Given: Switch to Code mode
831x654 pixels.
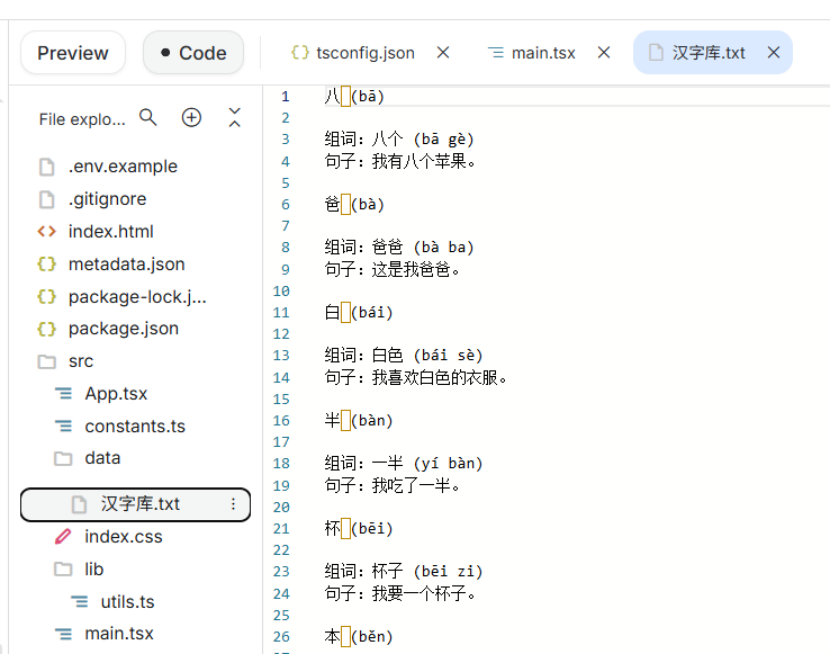Looking at the screenshot, I should pos(193,52).
